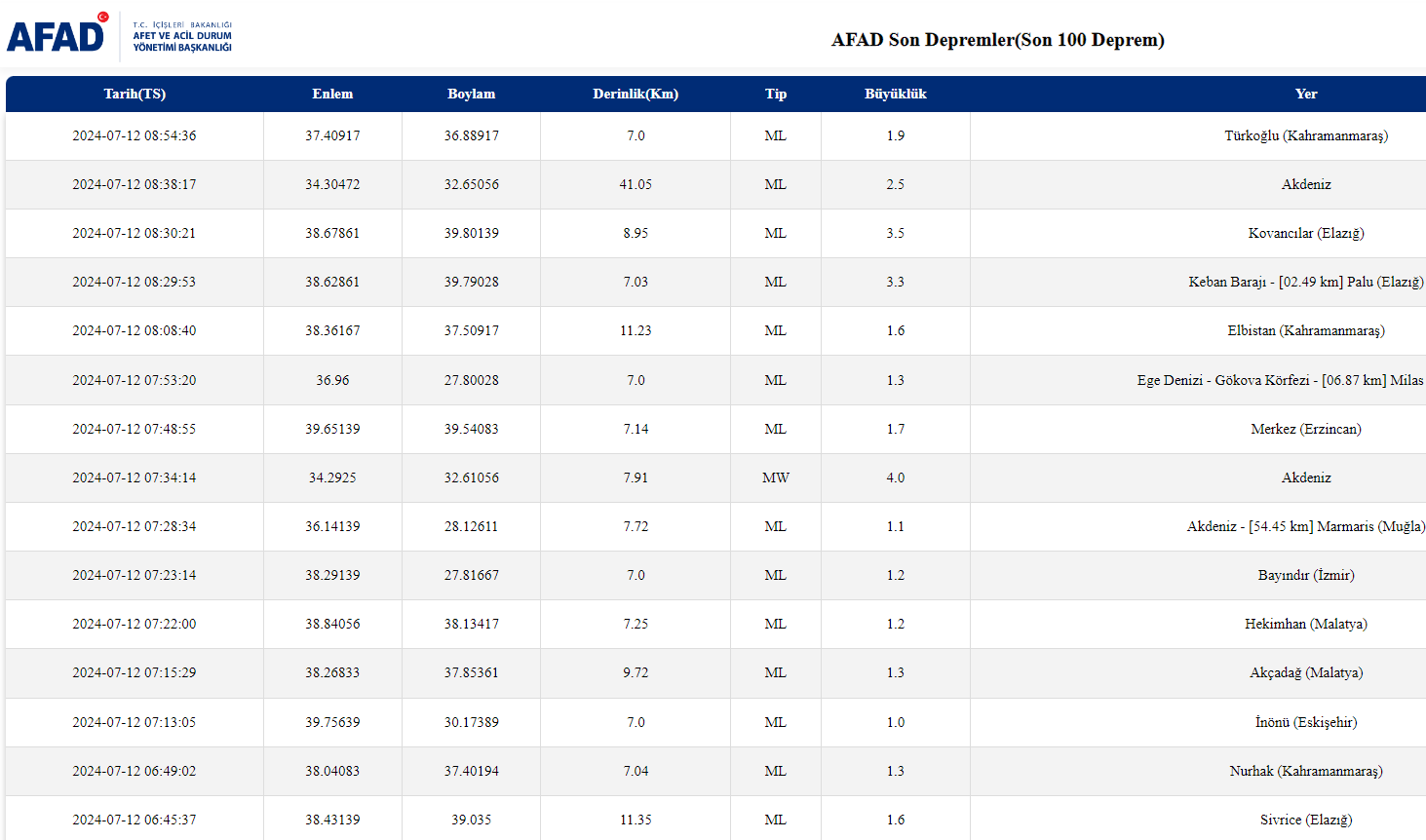Click the Yer column header

coord(1306,94)
